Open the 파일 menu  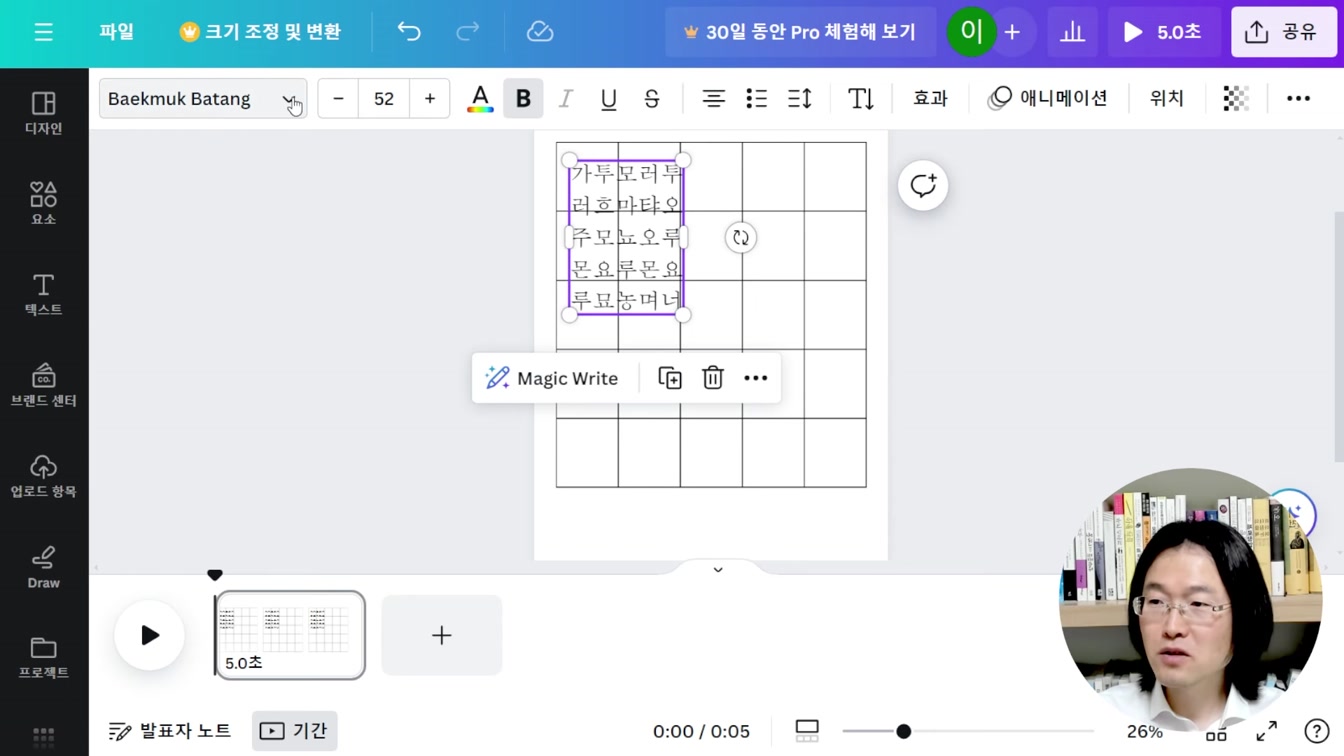116,32
